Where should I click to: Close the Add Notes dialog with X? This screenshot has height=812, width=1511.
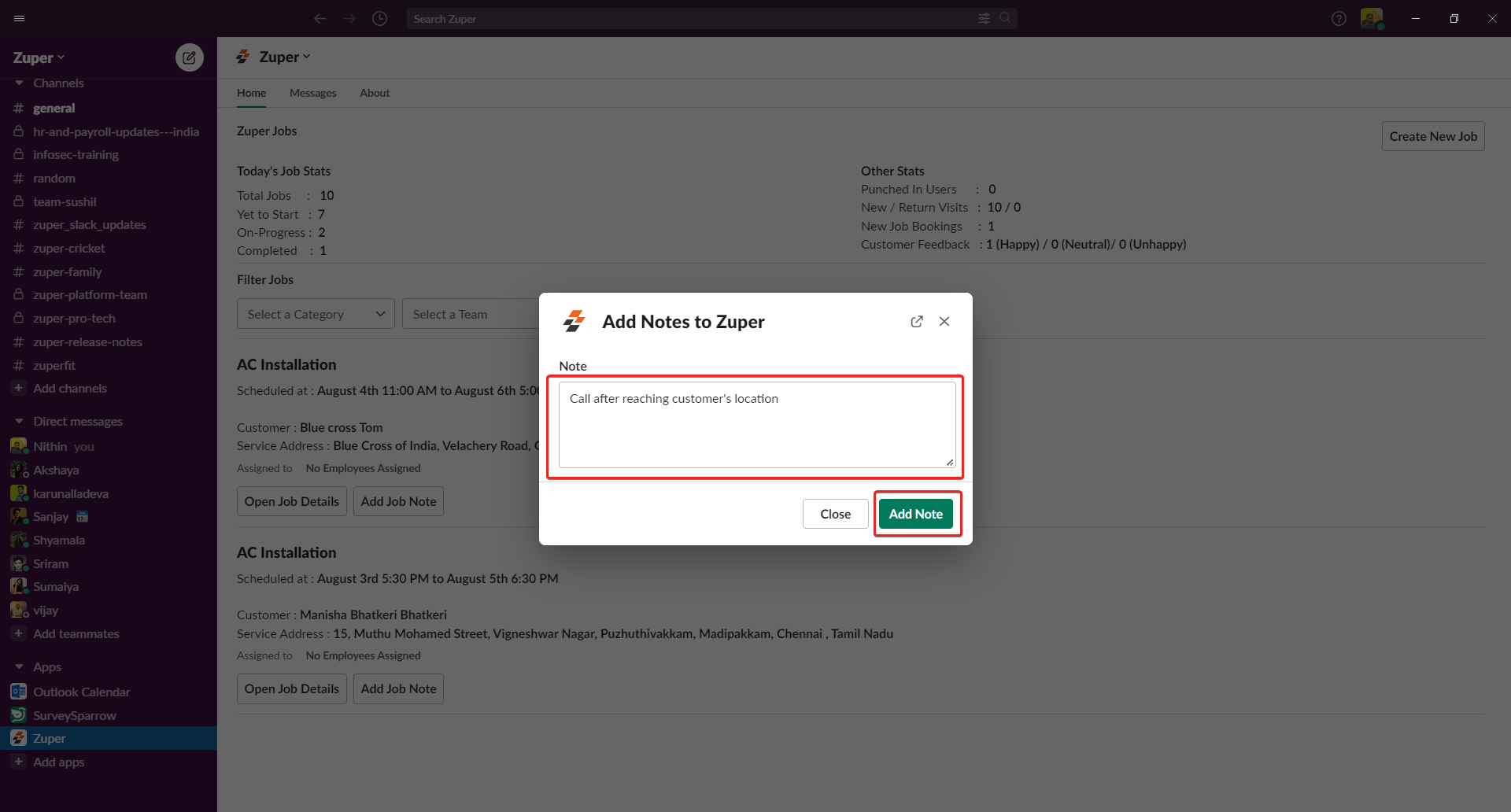944,322
